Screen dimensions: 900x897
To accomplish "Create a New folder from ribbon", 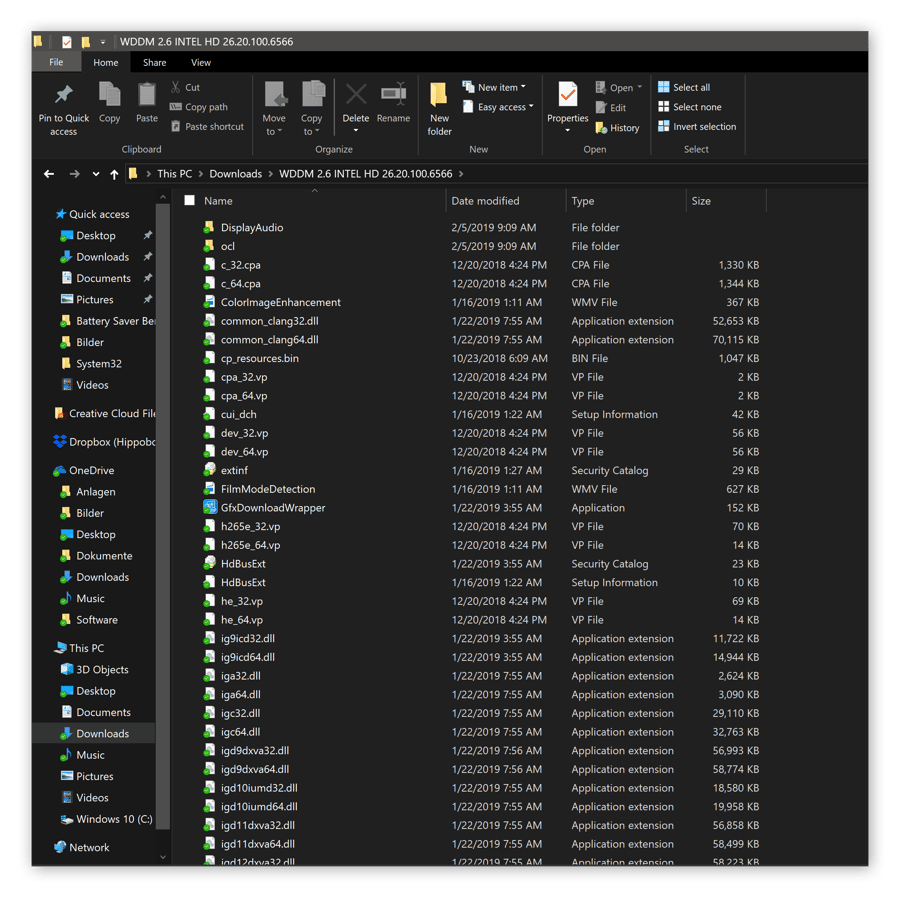I will click(439, 97).
